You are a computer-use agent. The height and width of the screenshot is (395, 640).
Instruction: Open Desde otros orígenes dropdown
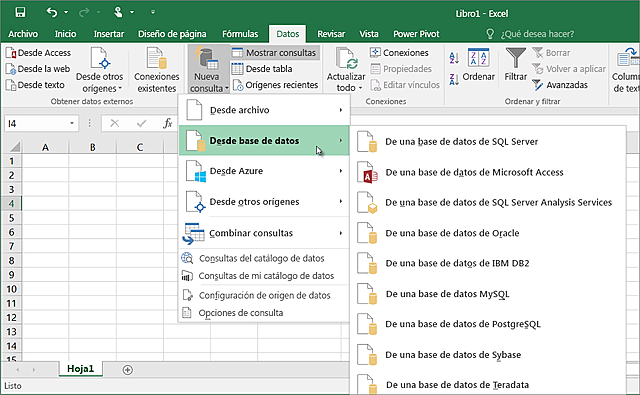point(99,70)
